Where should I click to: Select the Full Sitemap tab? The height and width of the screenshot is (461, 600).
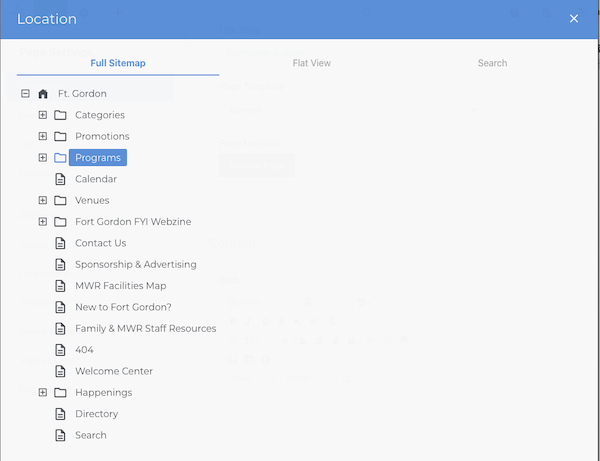[x=118, y=63]
